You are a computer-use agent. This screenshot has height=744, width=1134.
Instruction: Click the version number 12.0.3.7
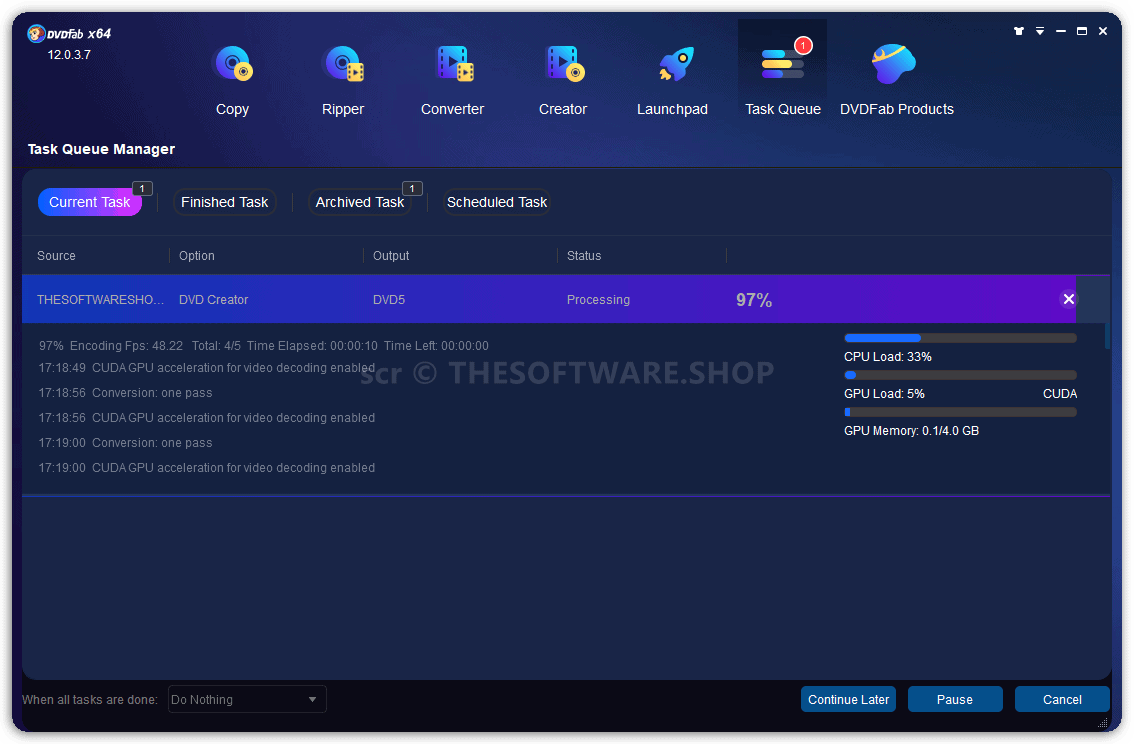(x=69, y=55)
